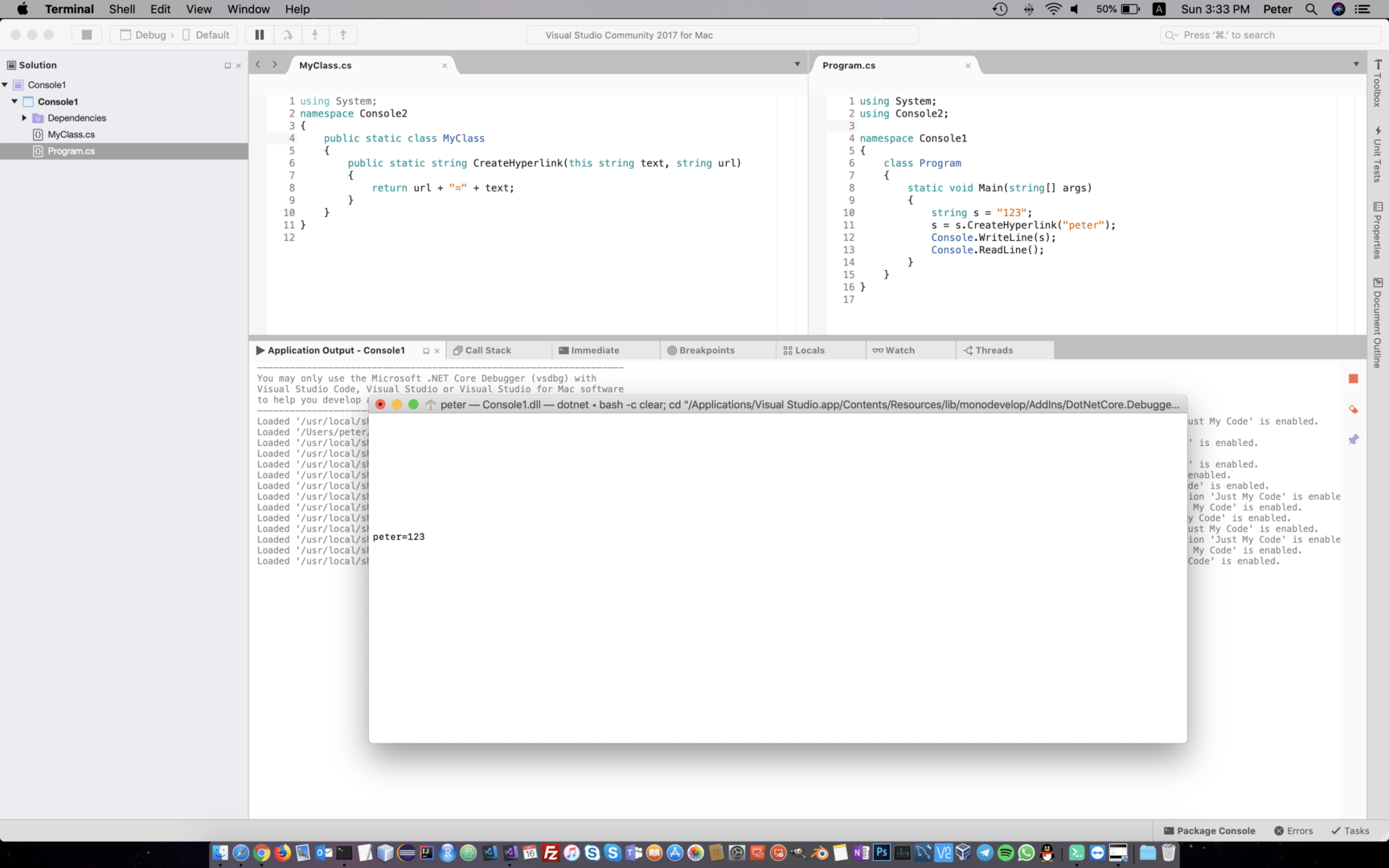Open the Debug configuration dropdown
1389x868 pixels.
pos(150,35)
